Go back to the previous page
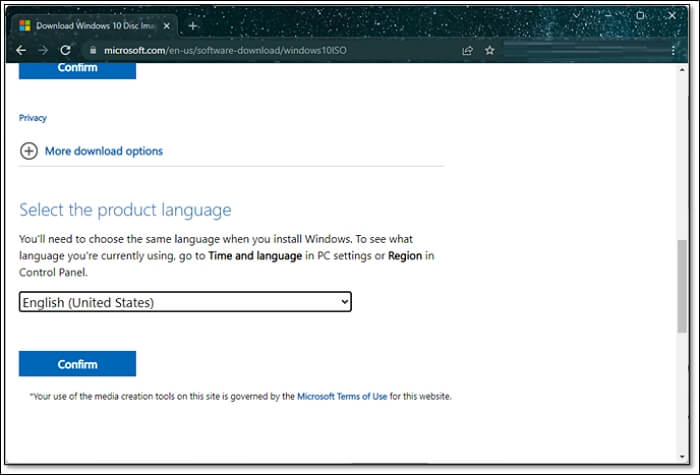This screenshot has width=700, height=475. [x=21, y=50]
